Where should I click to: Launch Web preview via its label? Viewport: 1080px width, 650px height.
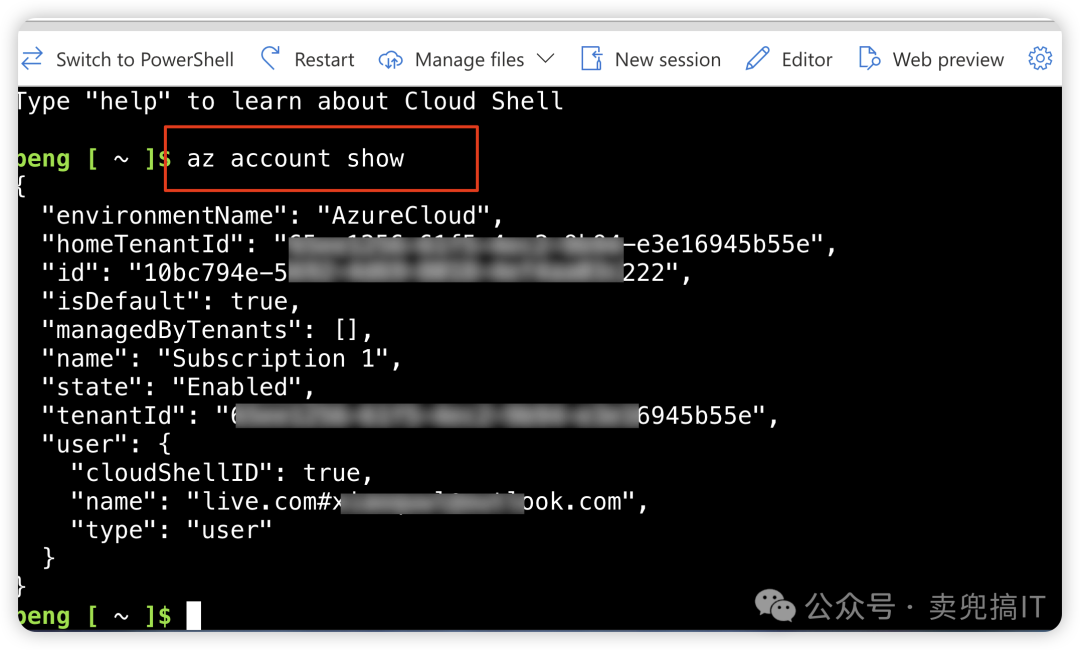pos(948,60)
